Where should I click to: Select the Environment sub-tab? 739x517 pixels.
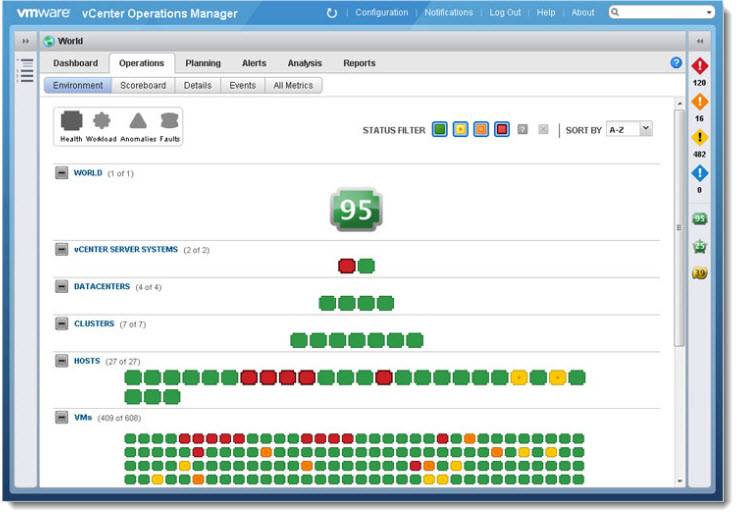point(78,85)
